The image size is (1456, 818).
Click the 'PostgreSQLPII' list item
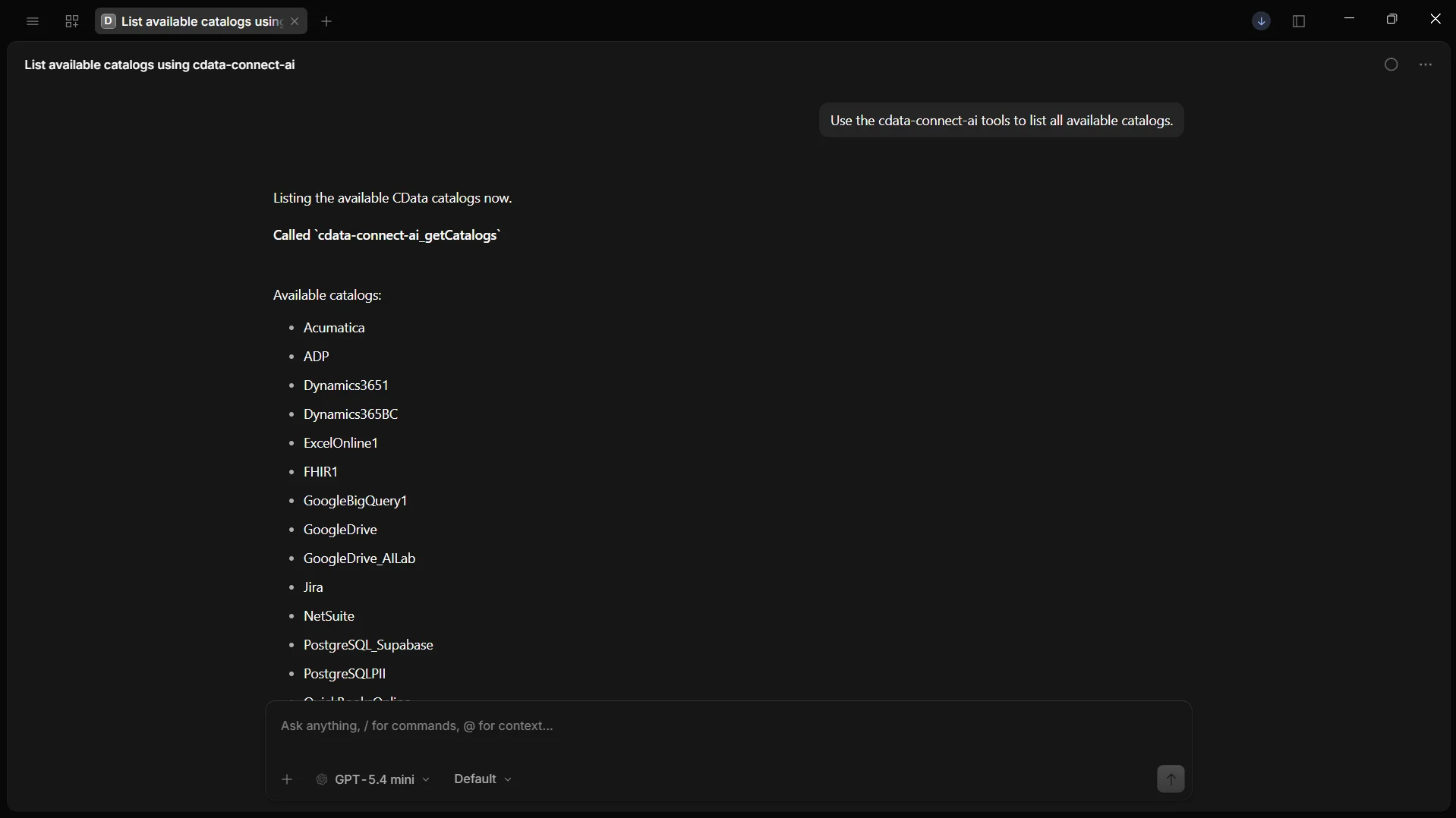tap(345, 675)
